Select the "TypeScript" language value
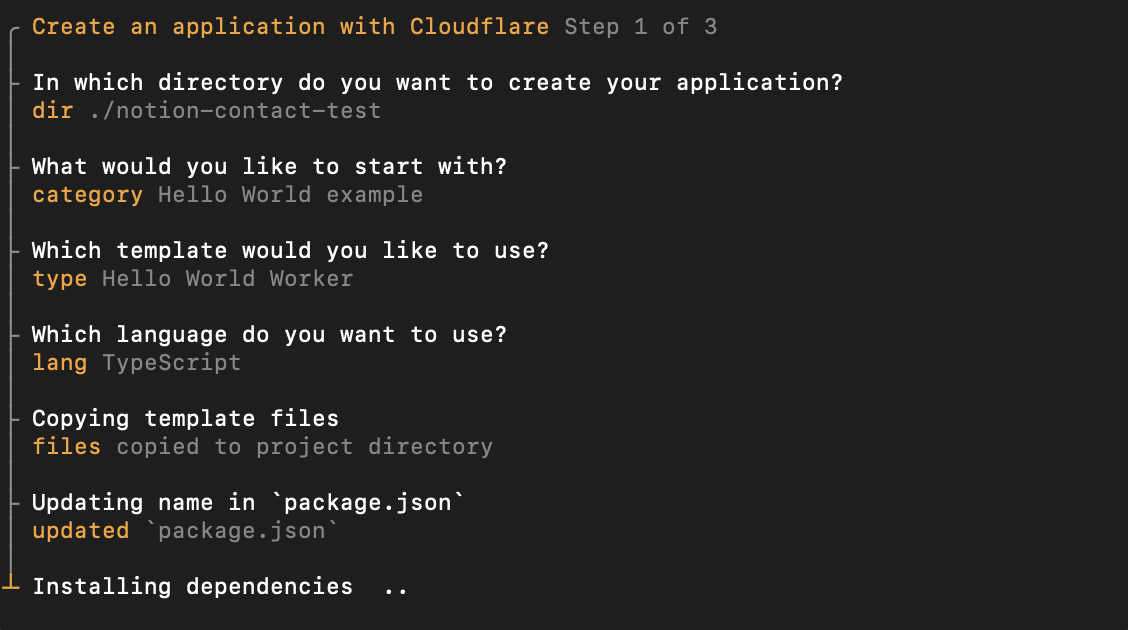This screenshot has width=1128, height=630. [x=171, y=363]
